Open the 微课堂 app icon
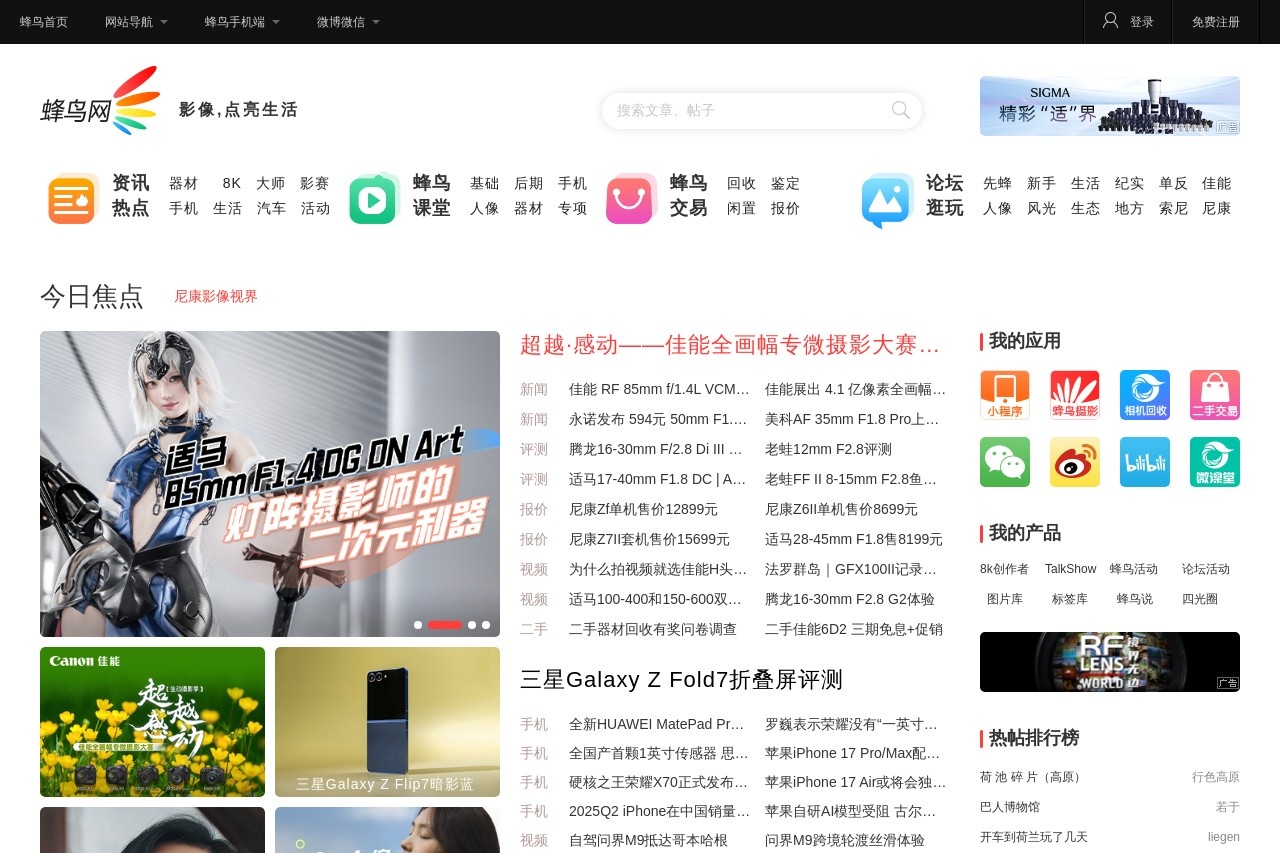1280x853 pixels. 1215,462
